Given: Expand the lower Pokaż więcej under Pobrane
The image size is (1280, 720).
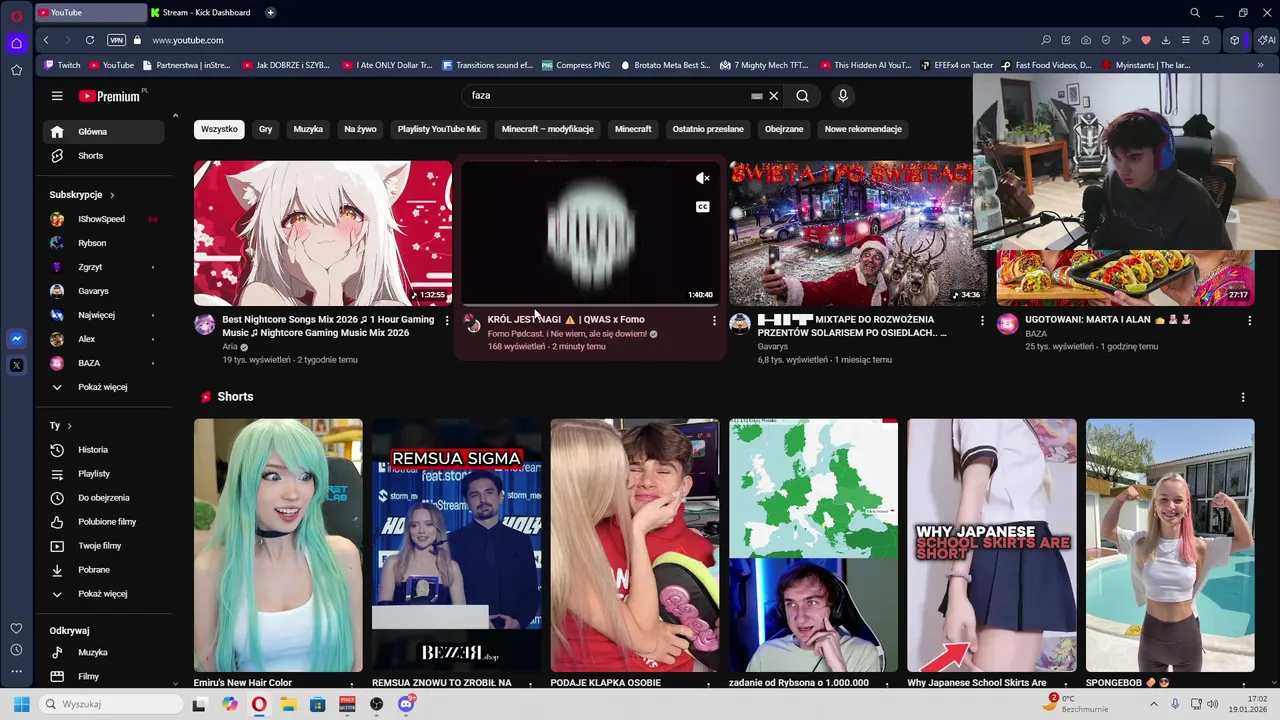Looking at the screenshot, I should (x=103, y=594).
